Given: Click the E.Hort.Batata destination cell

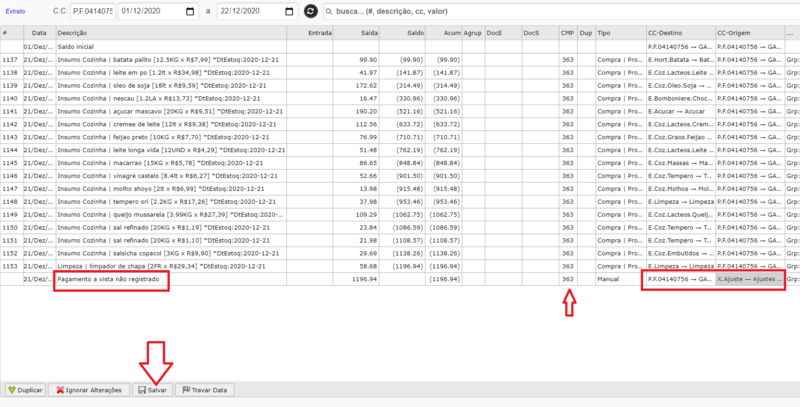Looking at the screenshot, I should point(681,60).
